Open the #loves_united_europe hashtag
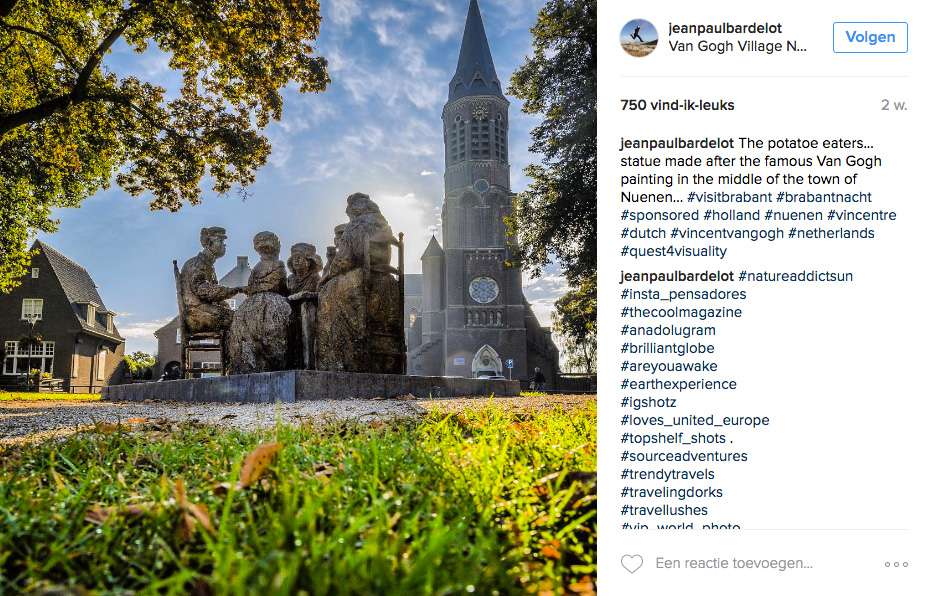The width and height of the screenshot is (931, 596). click(695, 420)
